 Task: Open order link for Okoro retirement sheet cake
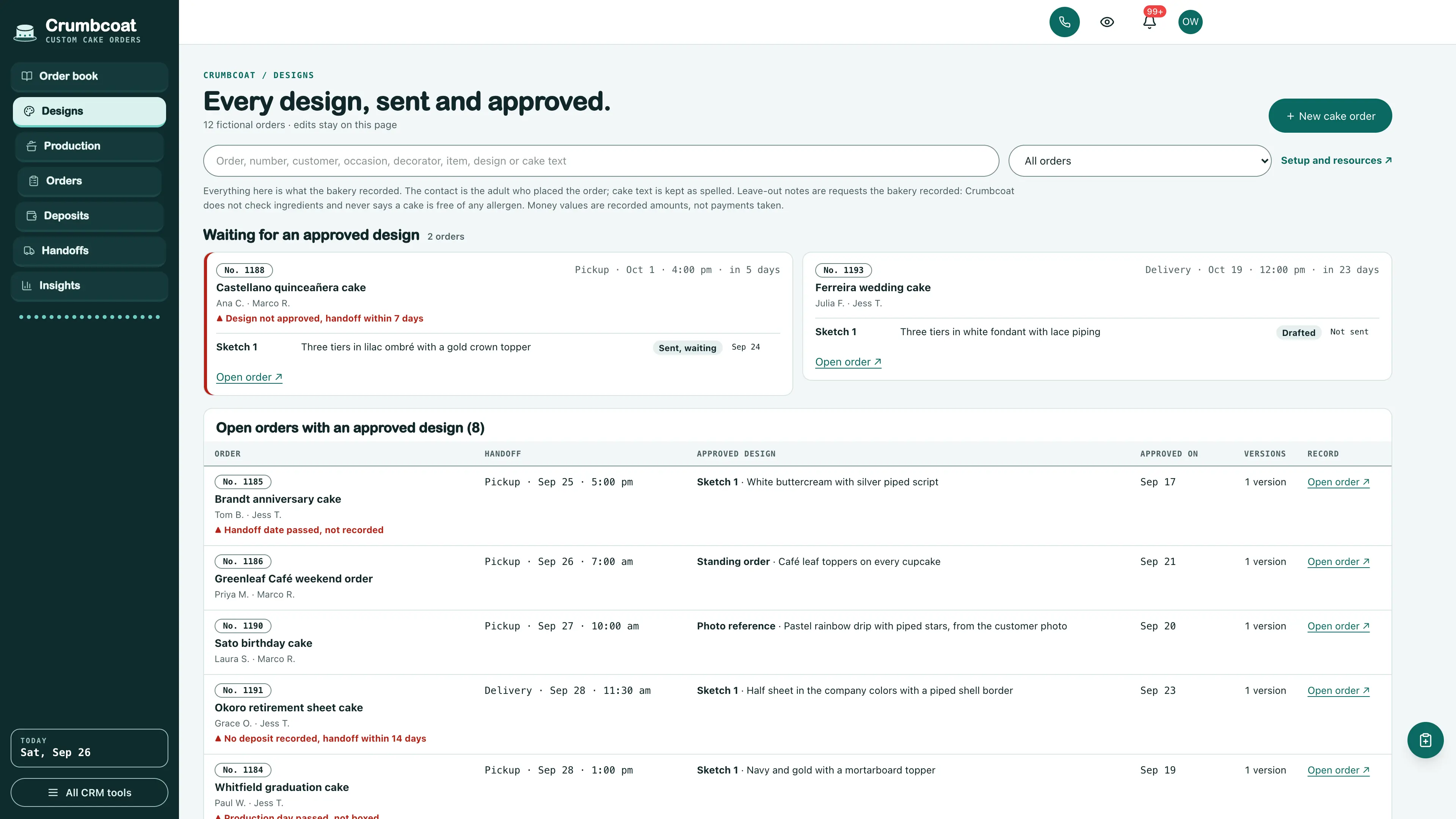point(1338,691)
